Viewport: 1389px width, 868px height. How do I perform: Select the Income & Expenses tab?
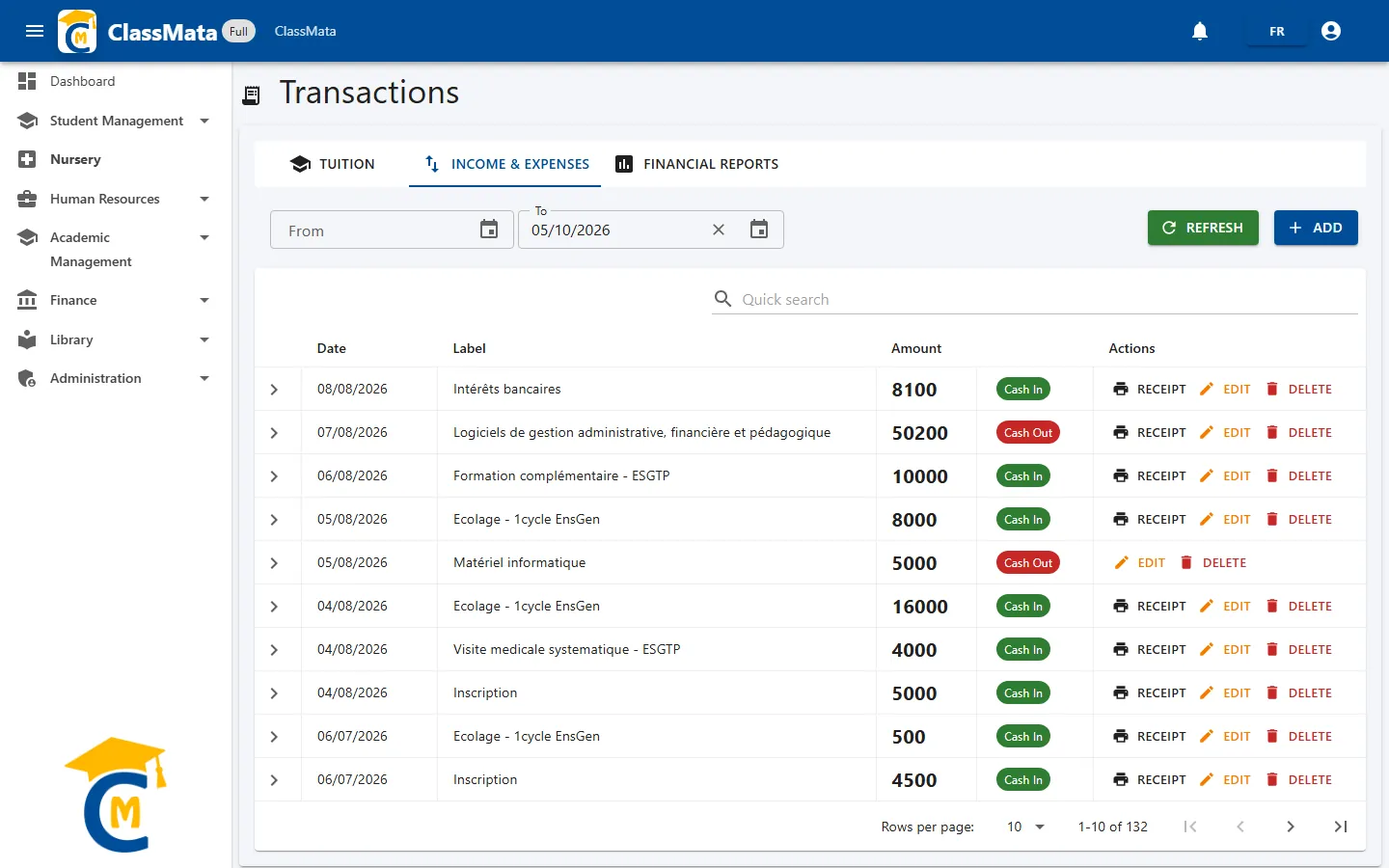point(505,164)
